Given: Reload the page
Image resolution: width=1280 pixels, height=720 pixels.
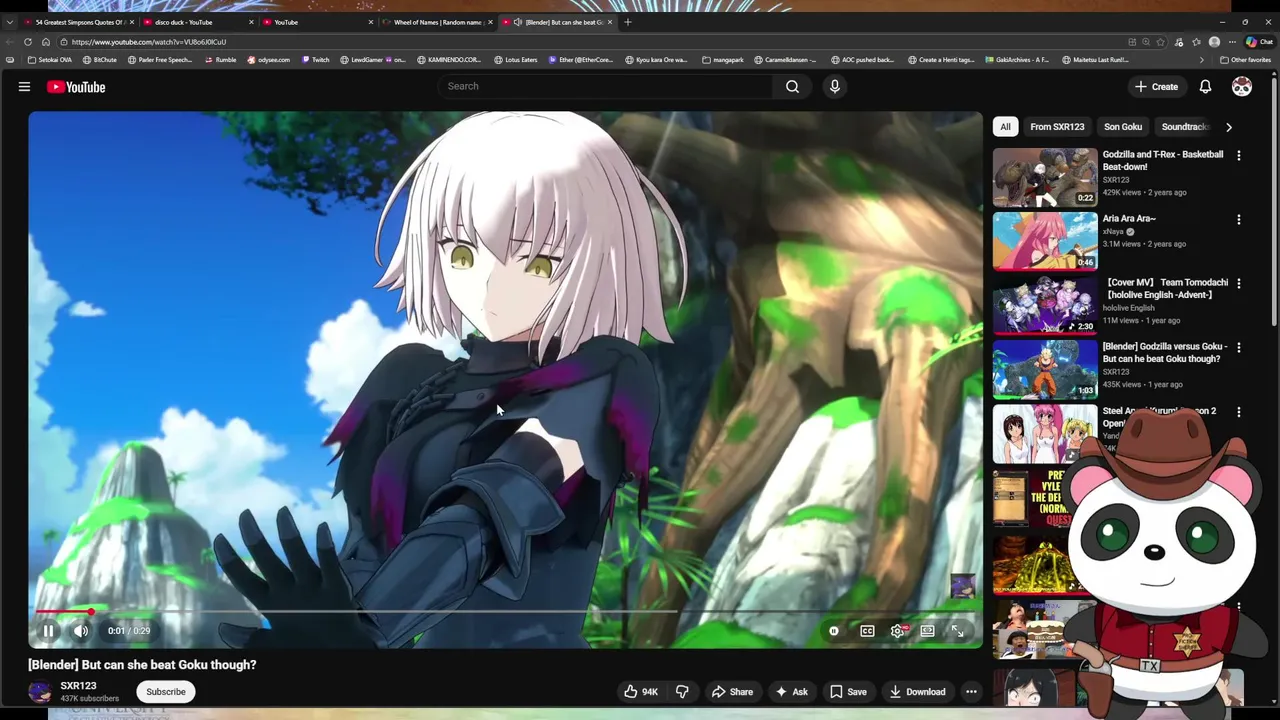Looking at the screenshot, I should coord(28,42).
